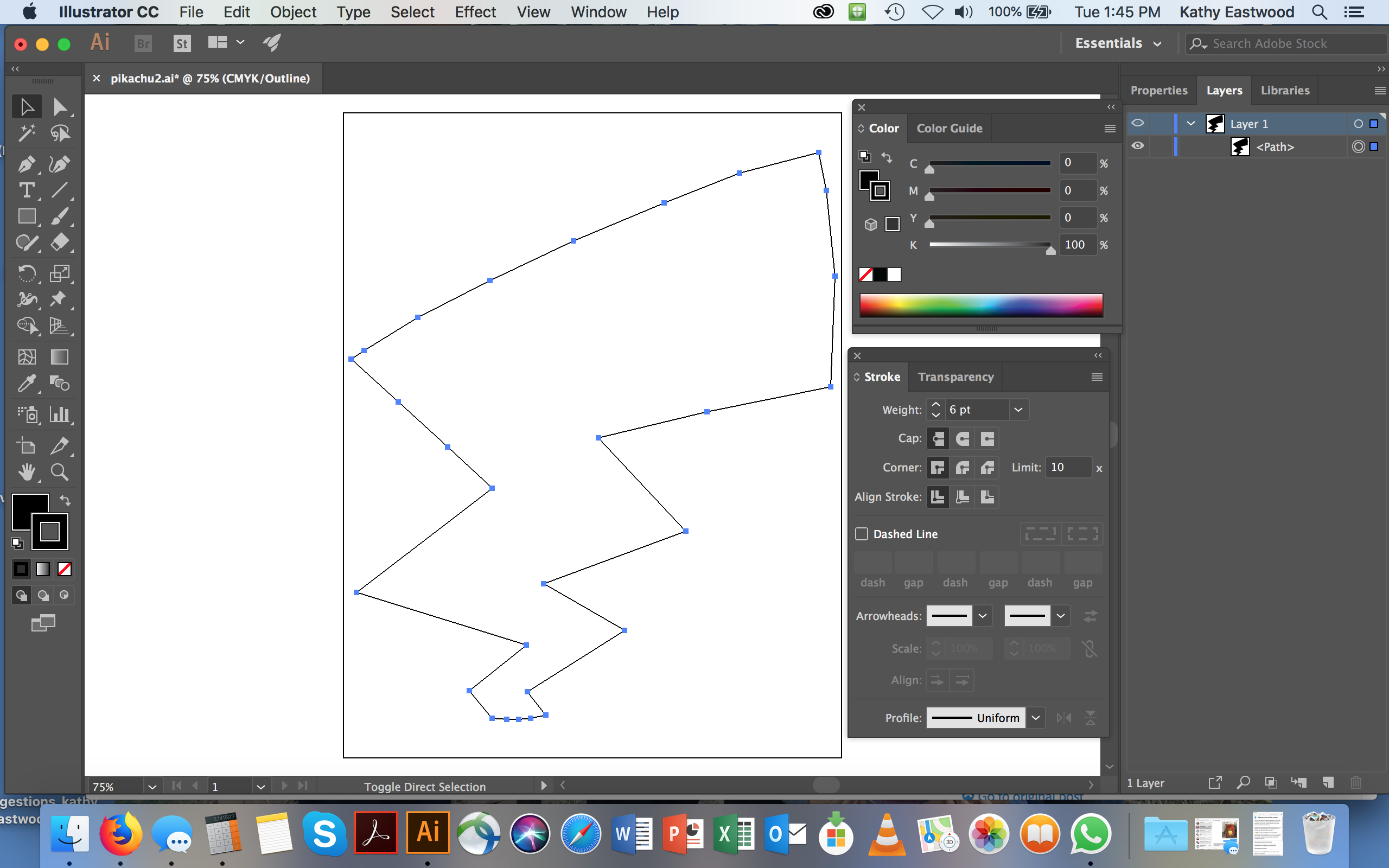Select the Paintbrush tool
Screen dimensions: 1389x868
tap(60, 216)
